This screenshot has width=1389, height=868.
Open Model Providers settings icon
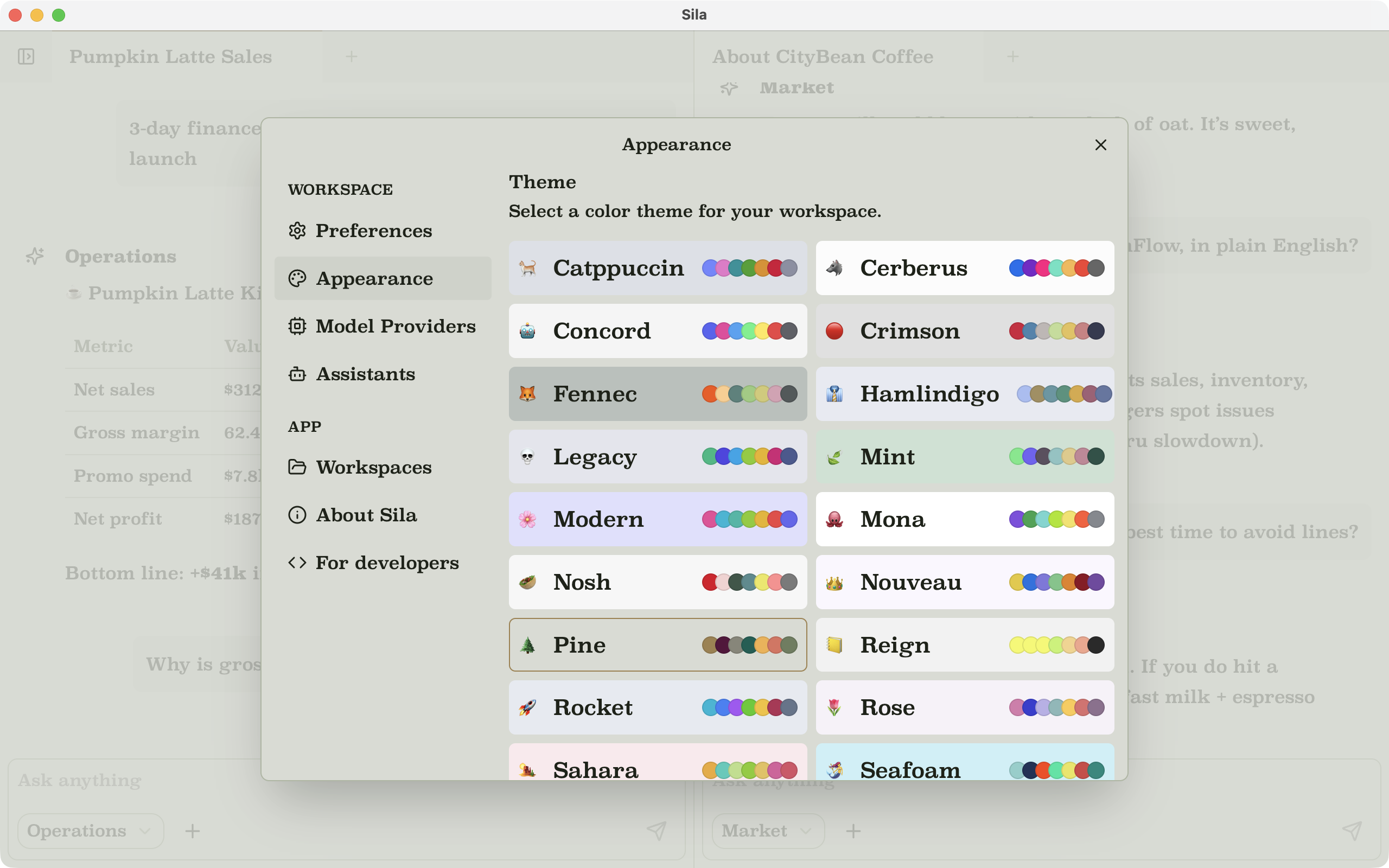point(297,326)
